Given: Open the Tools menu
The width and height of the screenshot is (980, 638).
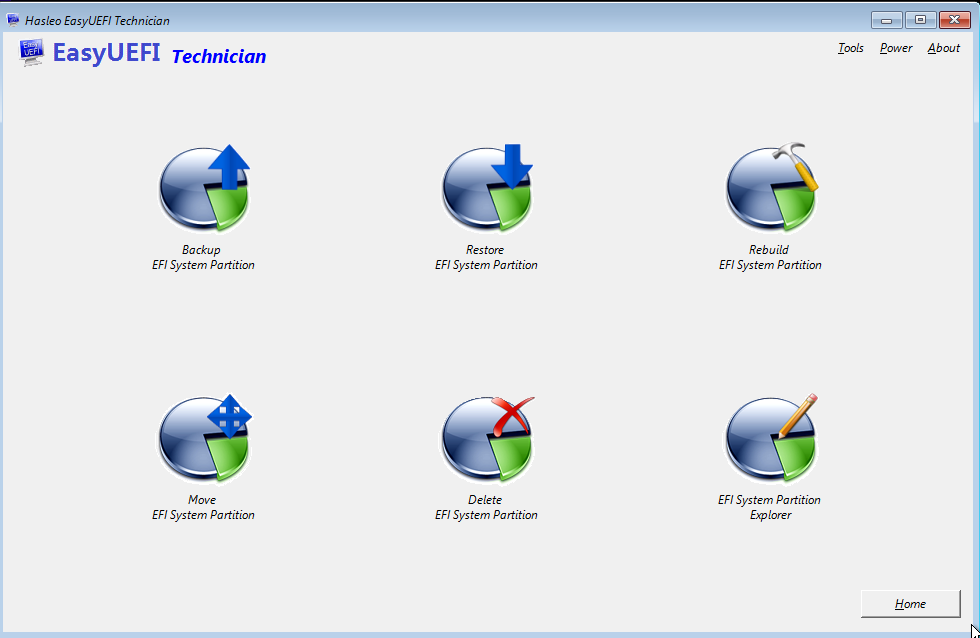Looking at the screenshot, I should coord(851,48).
